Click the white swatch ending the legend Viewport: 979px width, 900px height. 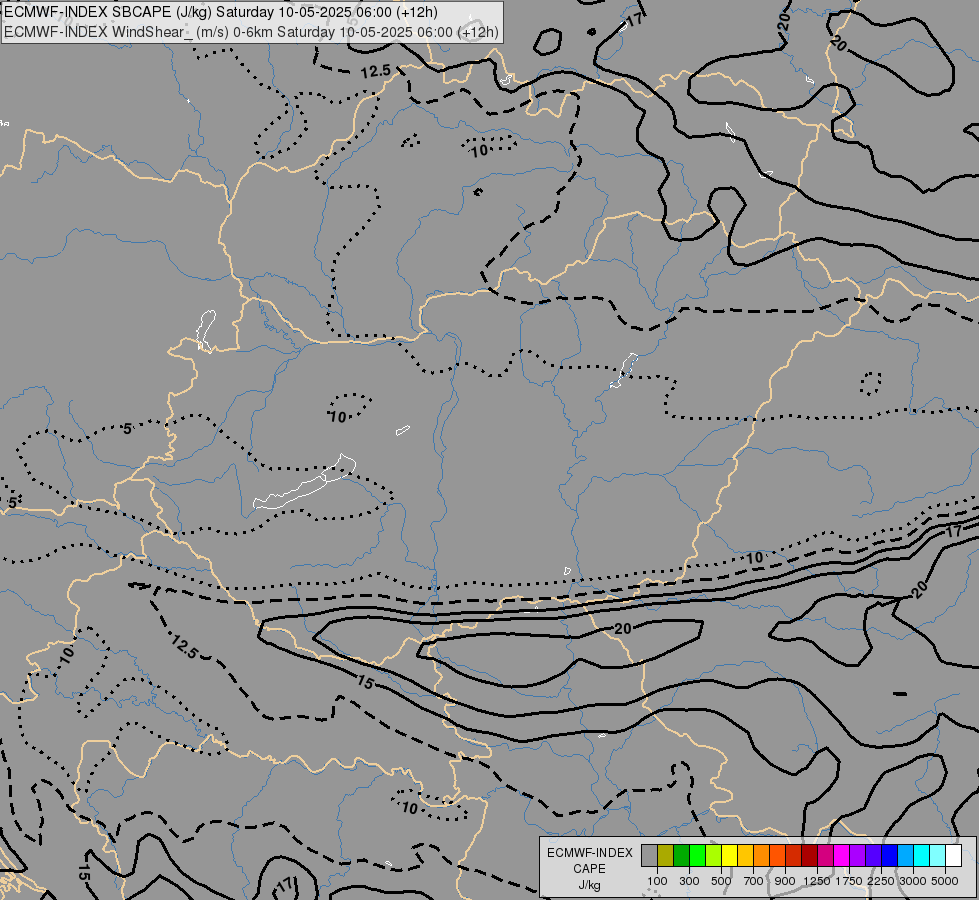[x=953, y=855]
